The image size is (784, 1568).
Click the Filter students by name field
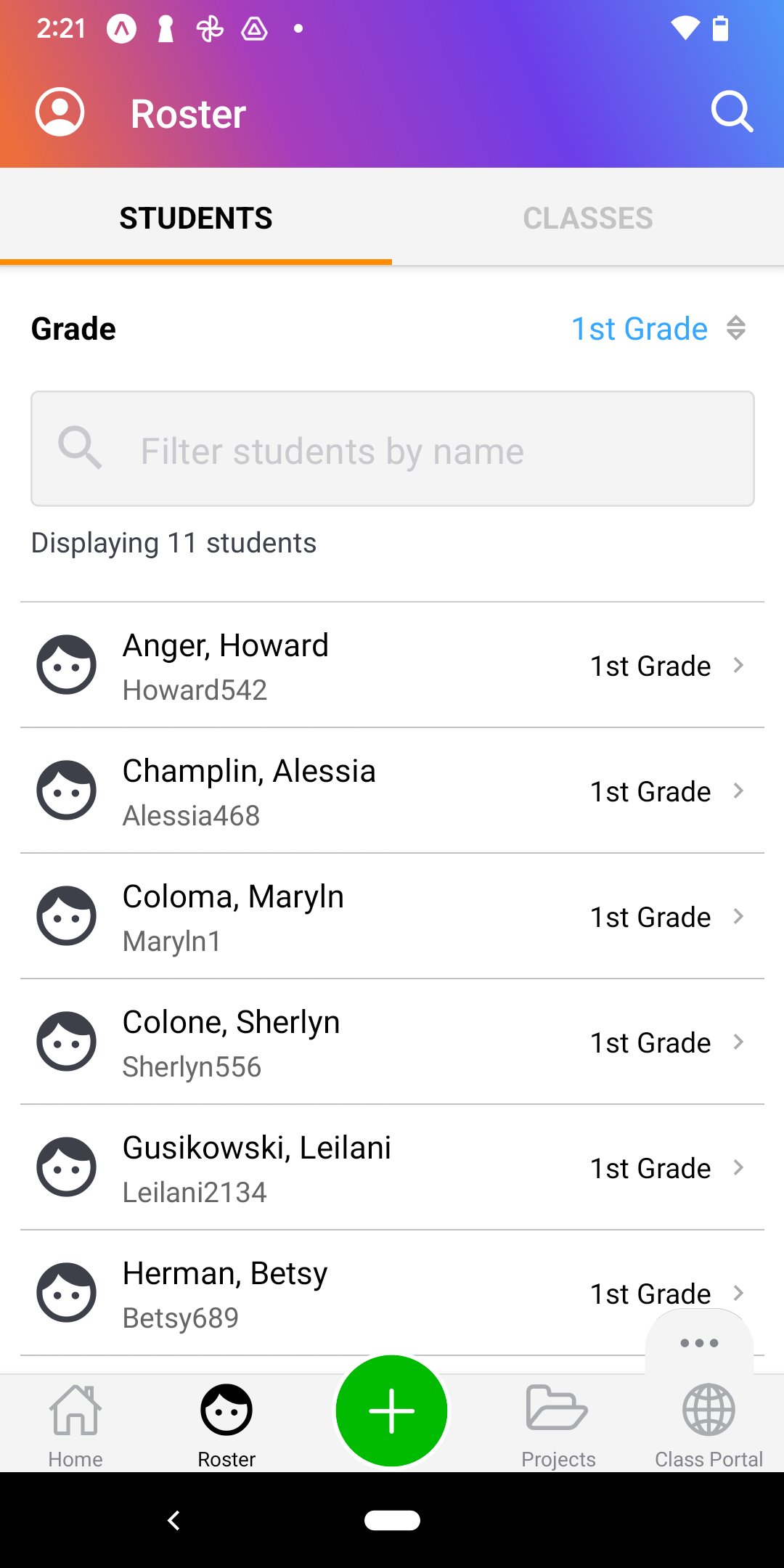coord(392,449)
